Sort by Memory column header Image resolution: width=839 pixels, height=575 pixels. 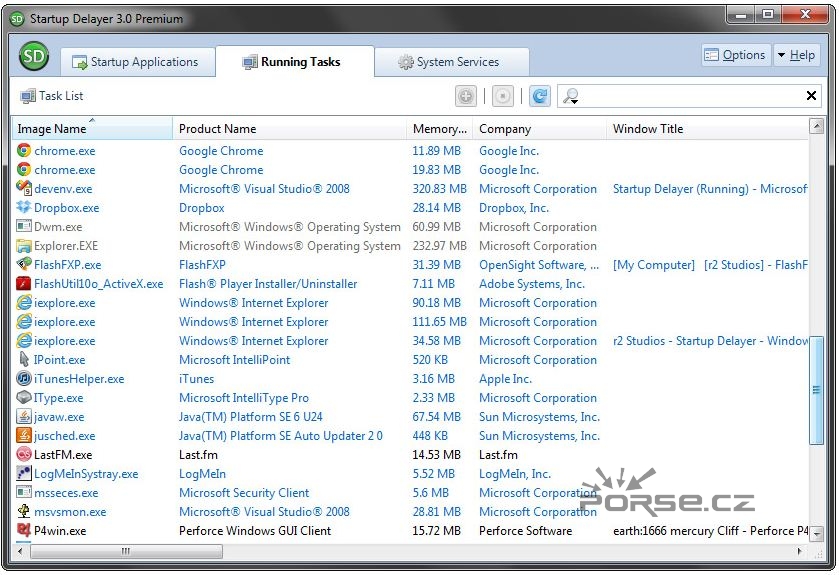click(x=439, y=129)
